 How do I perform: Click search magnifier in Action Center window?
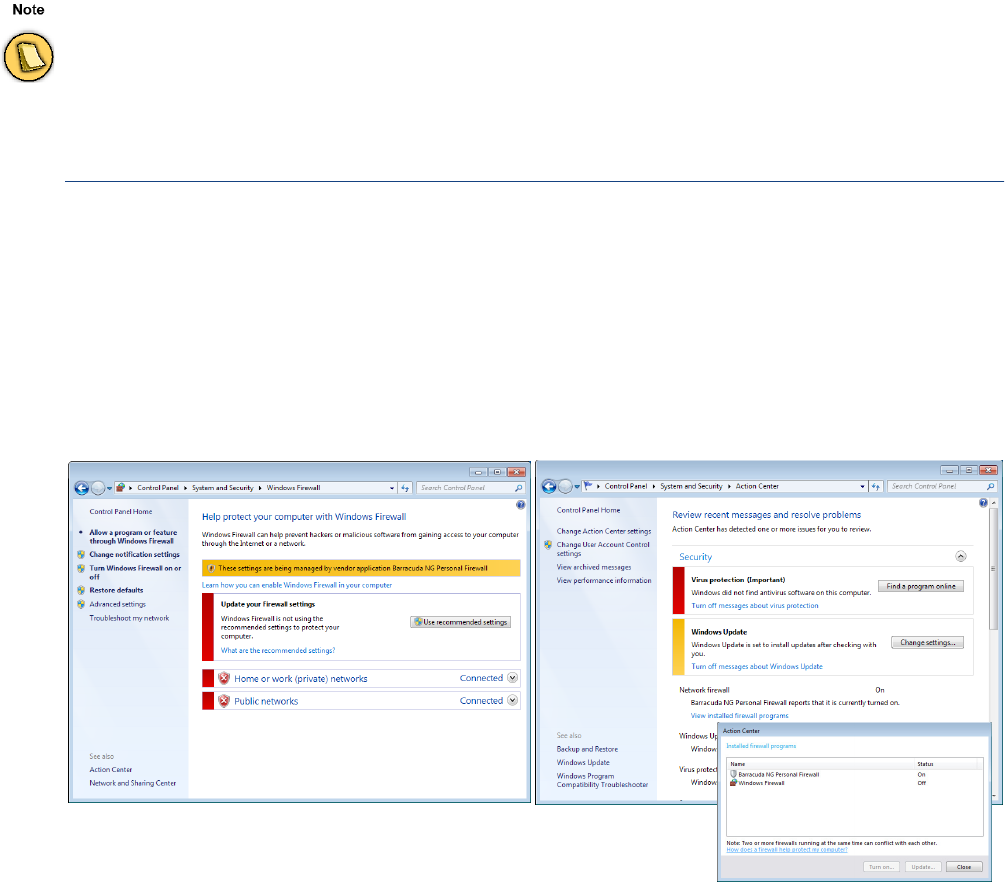(x=990, y=487)
